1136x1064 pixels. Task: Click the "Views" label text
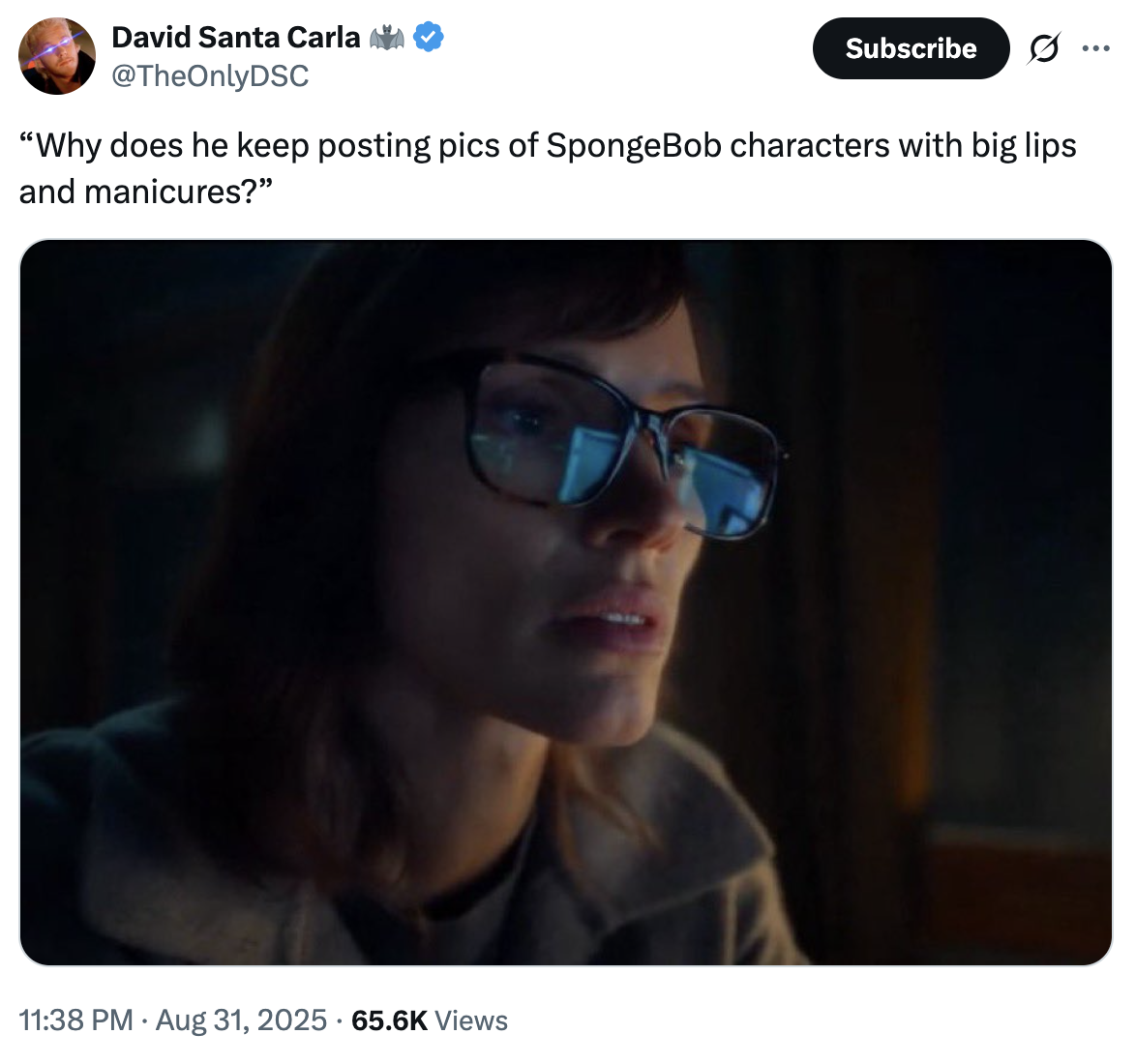pyautogui.click(x=471, y=1020)
